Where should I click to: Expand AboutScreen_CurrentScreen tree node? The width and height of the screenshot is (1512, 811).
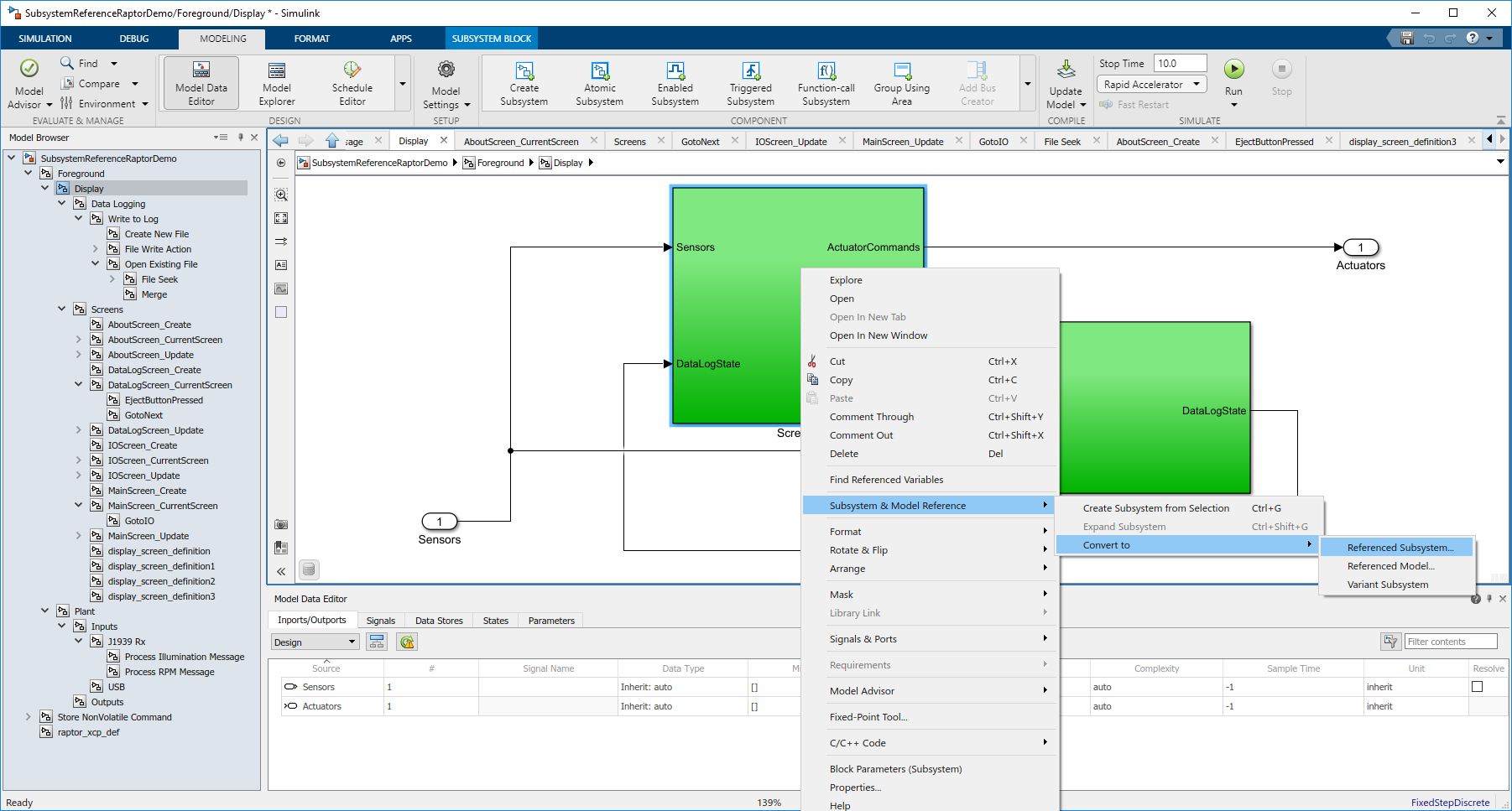click(79, 339)
